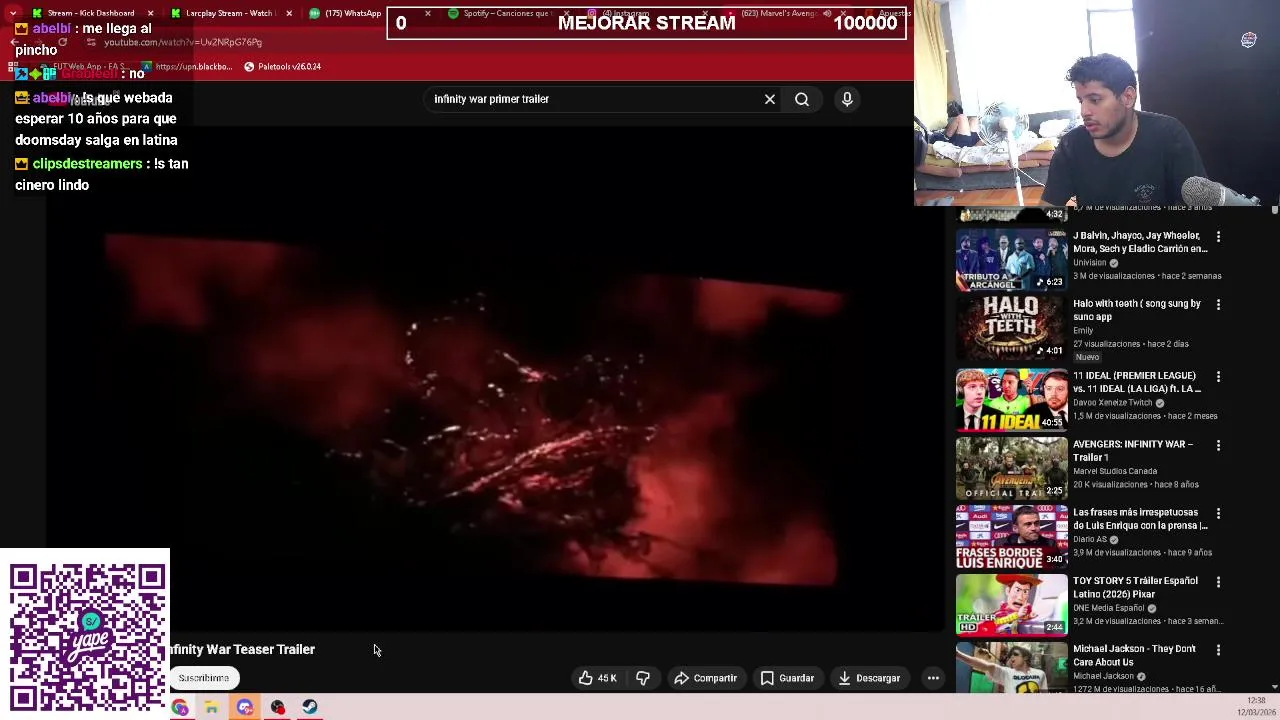
Task: Open options menu for Halo with teeth video
Action: coord(1218,304)
